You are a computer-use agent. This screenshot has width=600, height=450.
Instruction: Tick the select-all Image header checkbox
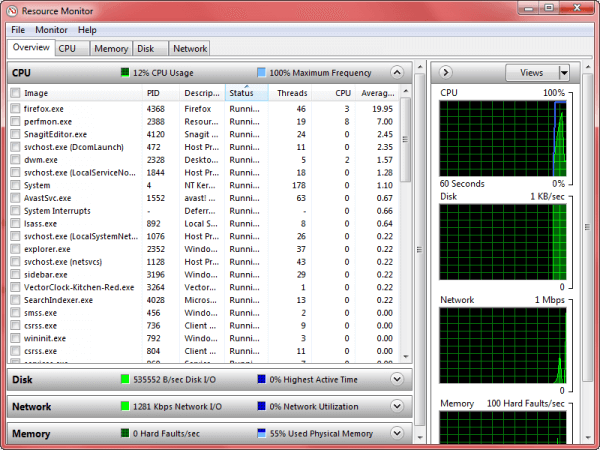point(15,93)
